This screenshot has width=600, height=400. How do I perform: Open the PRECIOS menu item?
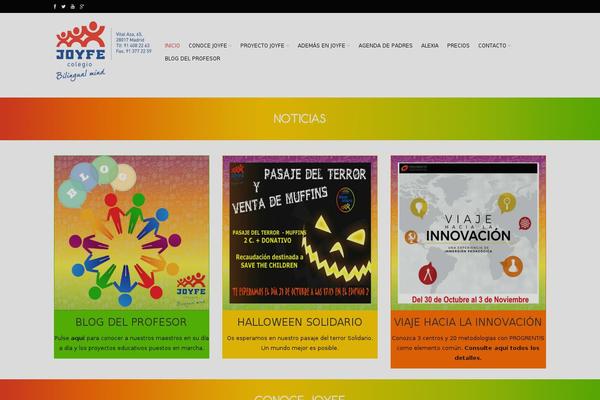[x=458, y=46]
